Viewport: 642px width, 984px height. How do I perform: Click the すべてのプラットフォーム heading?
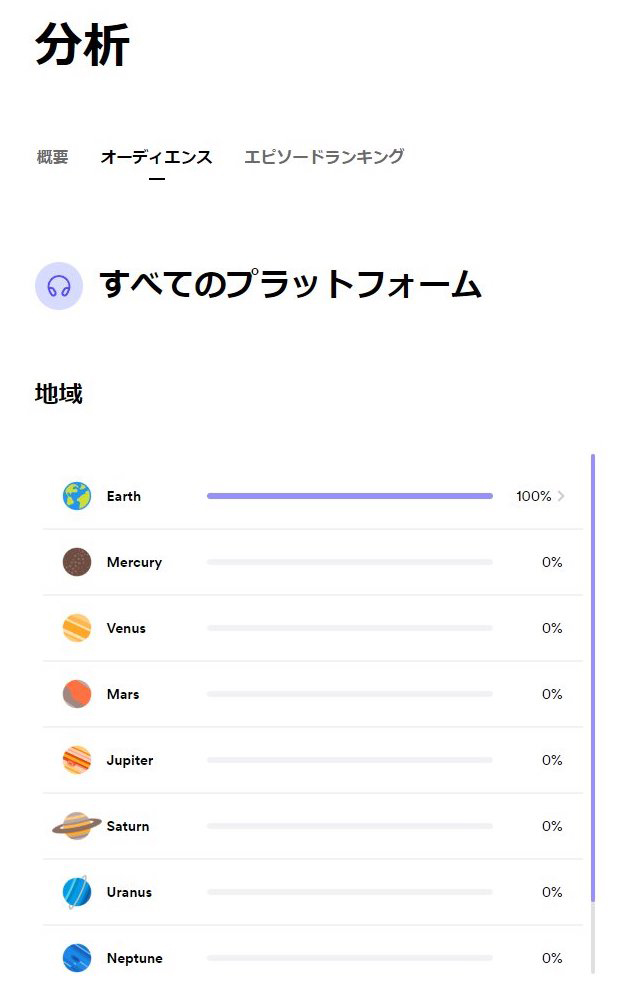click(x=290, y=286)
